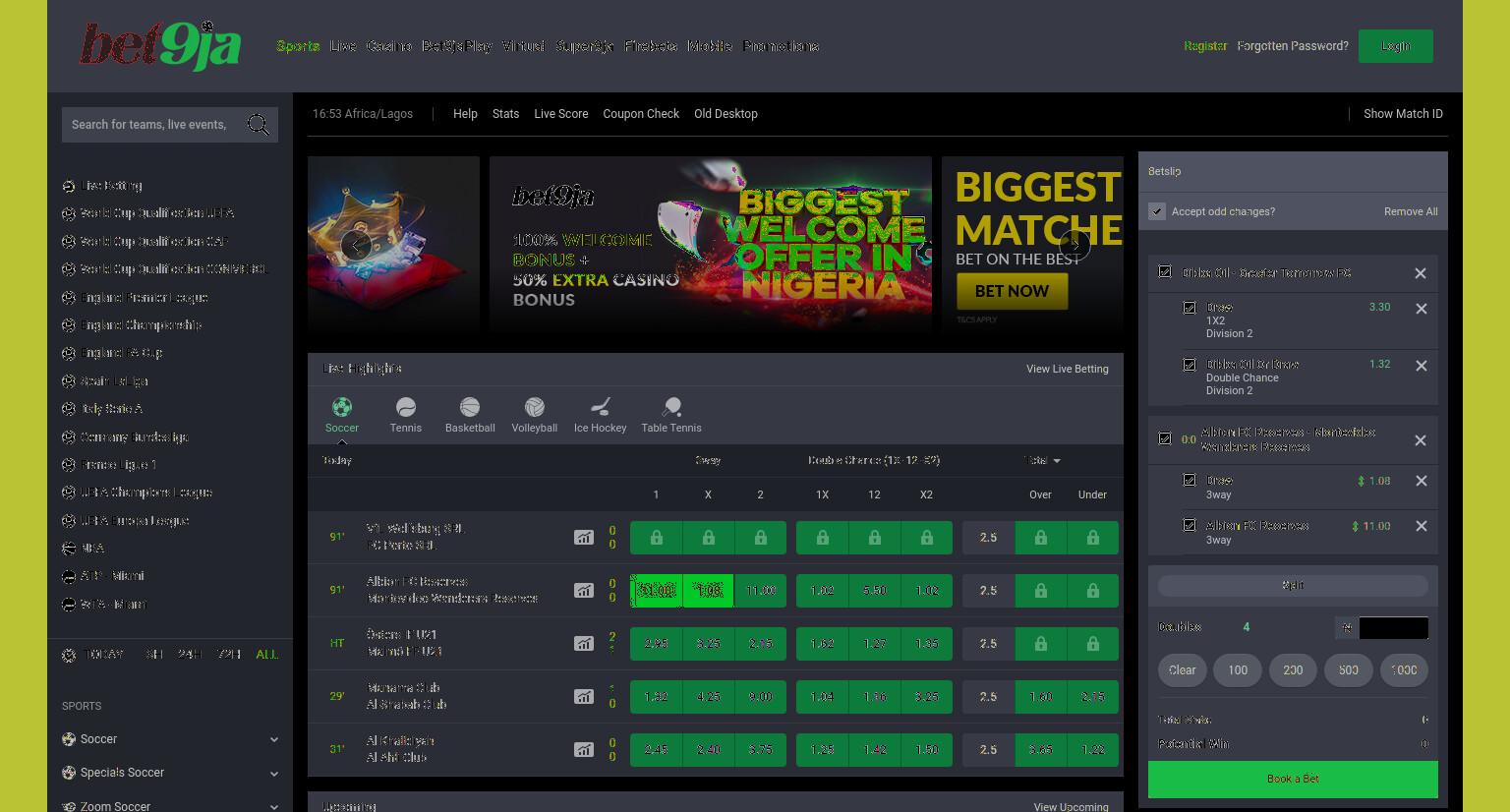
Task: Uncheck the 1.32 Double Chance checkbox
Action: [x=1190, y=365]
